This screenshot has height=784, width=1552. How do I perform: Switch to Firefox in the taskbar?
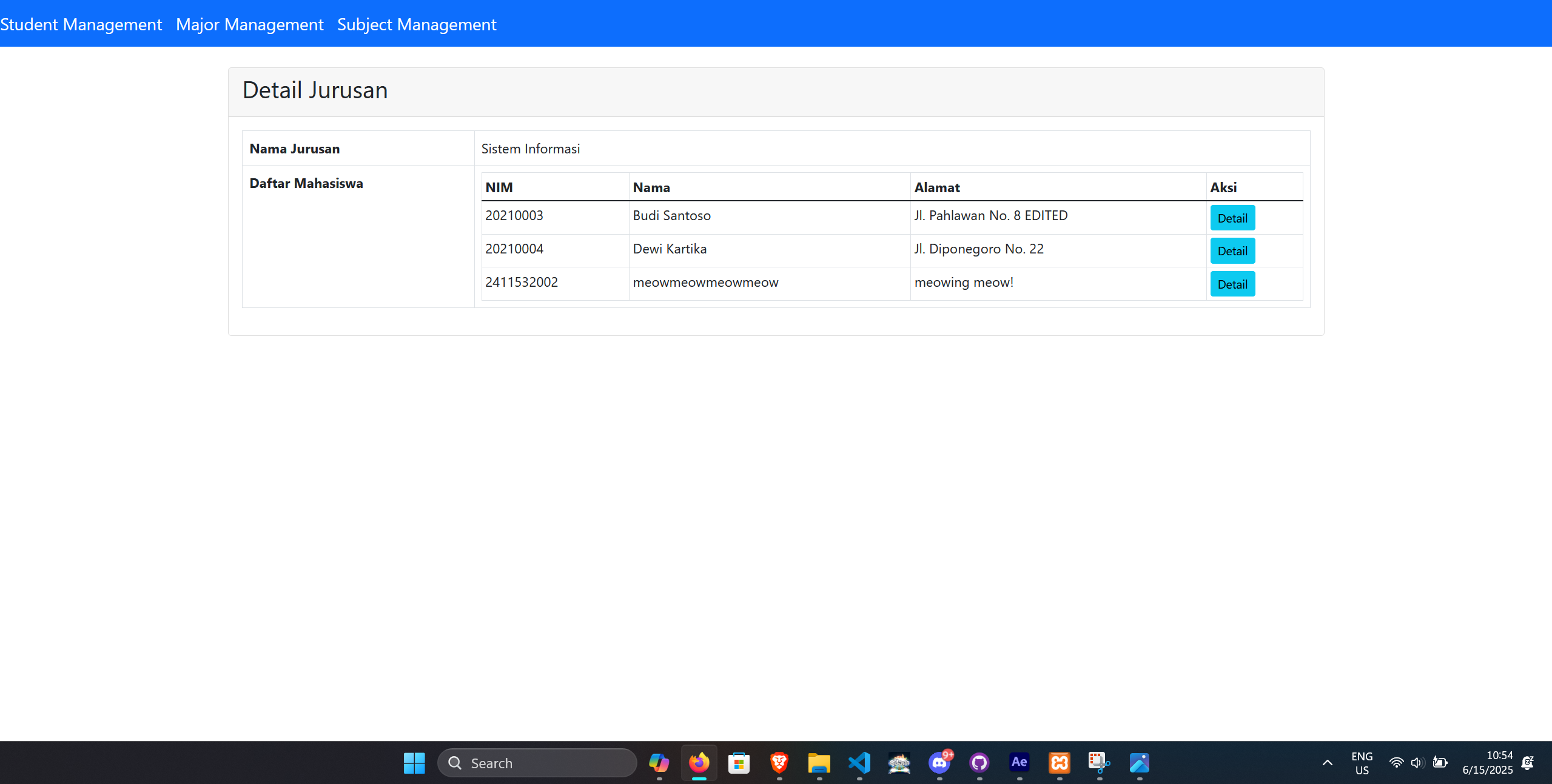[x=699, y=763]
